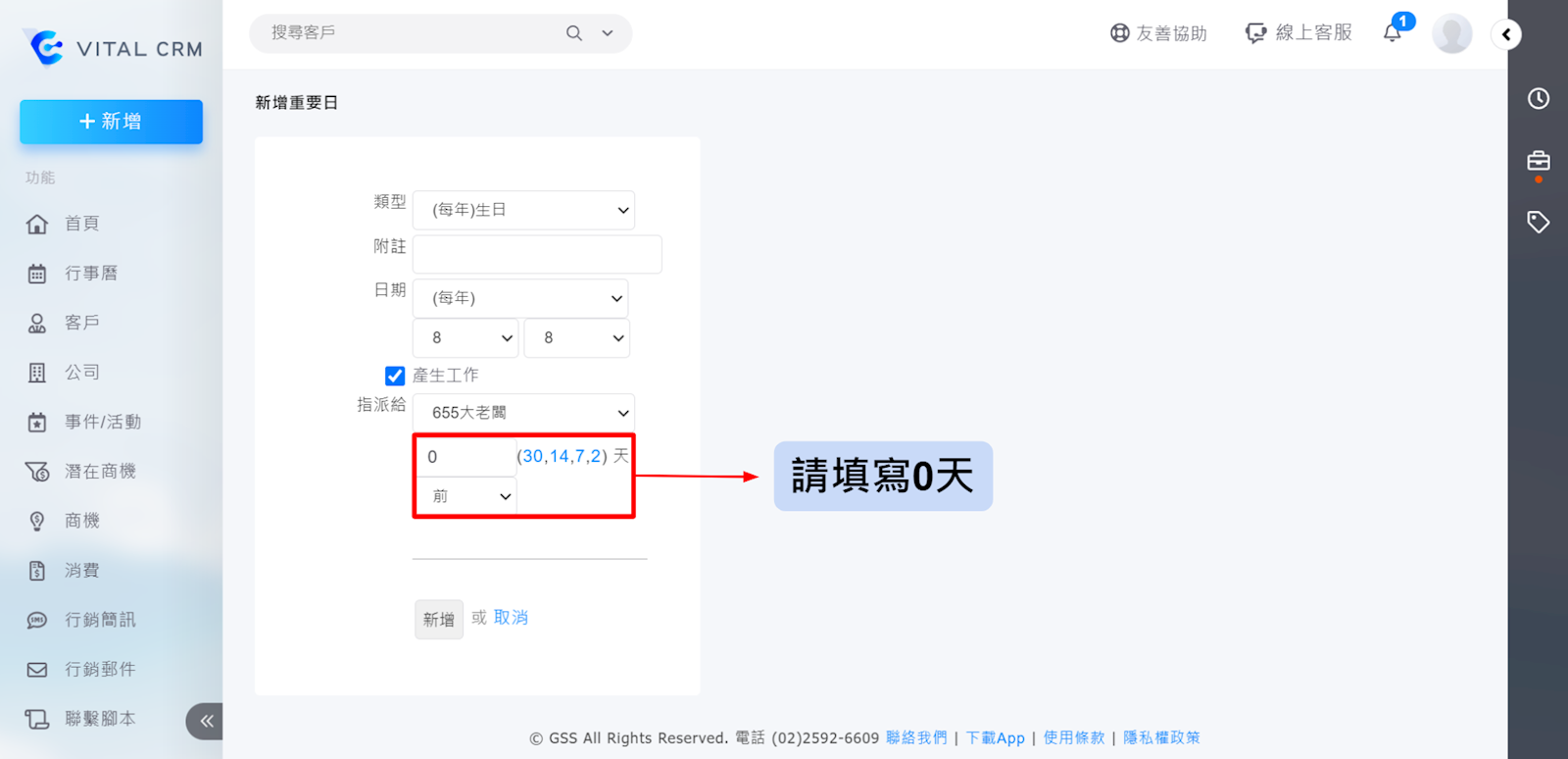The image size is (1568, 759).
Task: Click the notification bell icon
Action: coord(1392,33)
